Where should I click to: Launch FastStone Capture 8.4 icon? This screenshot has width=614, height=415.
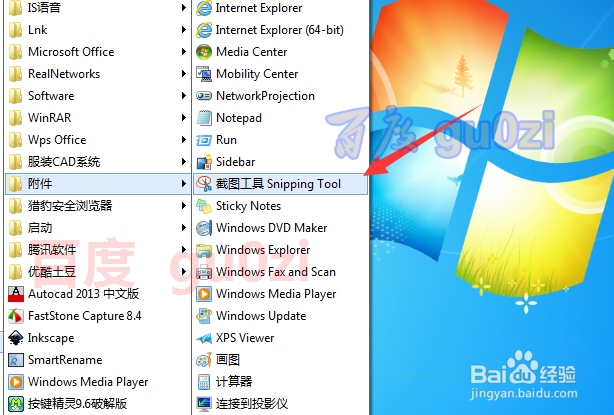[16, 316]
